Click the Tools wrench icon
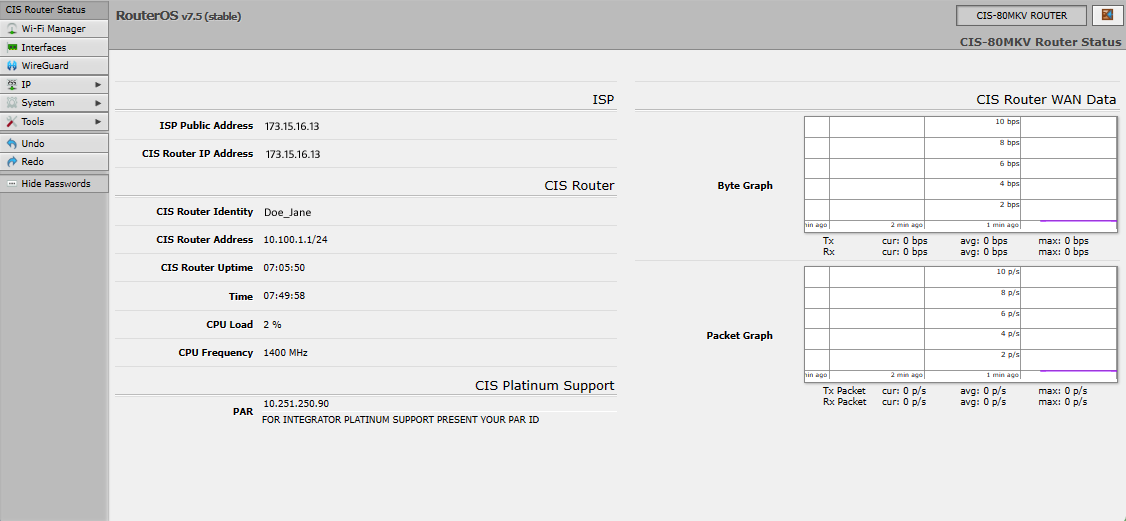 11,122
